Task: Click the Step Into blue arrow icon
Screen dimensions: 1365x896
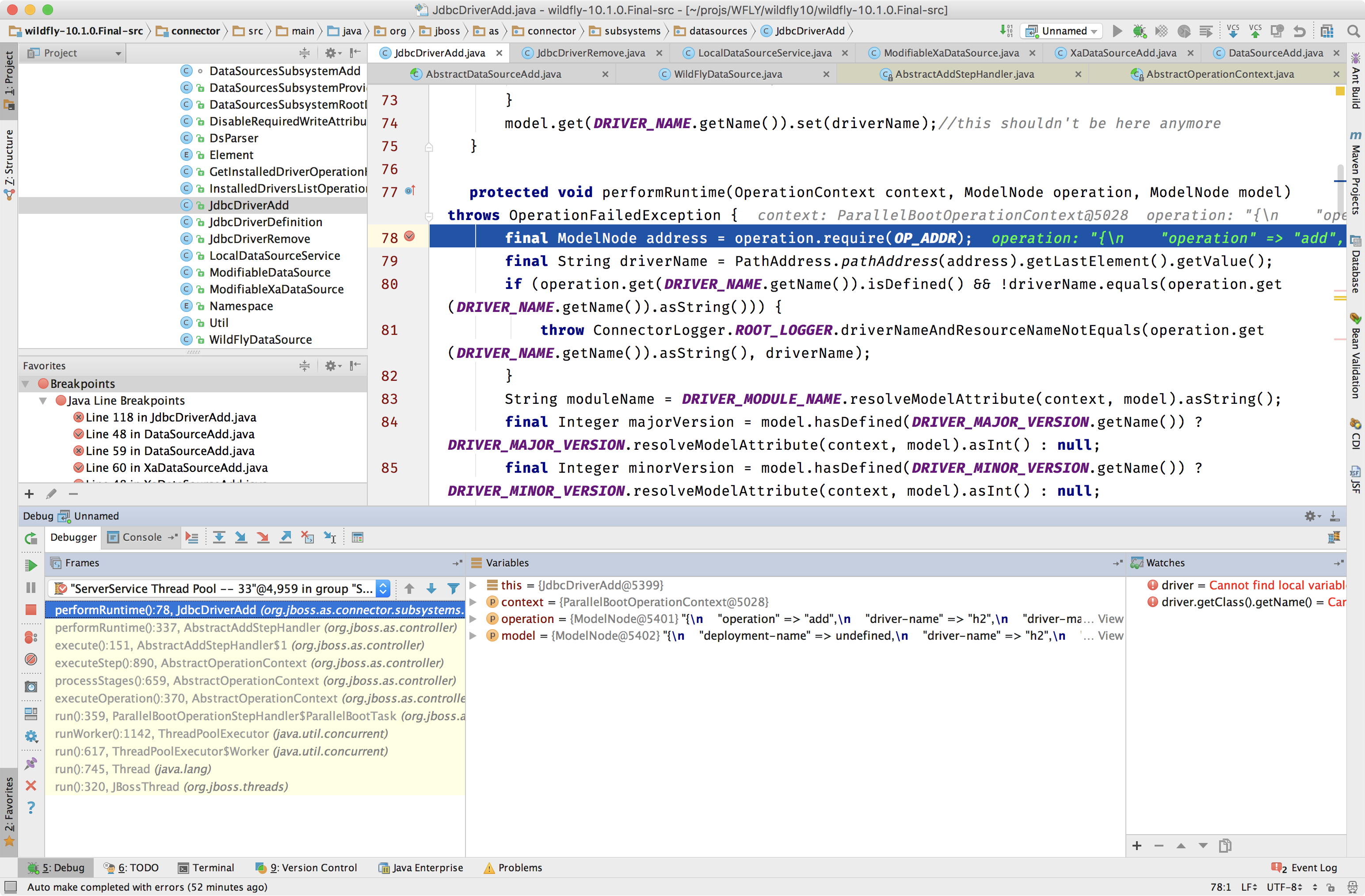Action: (241, 537)
